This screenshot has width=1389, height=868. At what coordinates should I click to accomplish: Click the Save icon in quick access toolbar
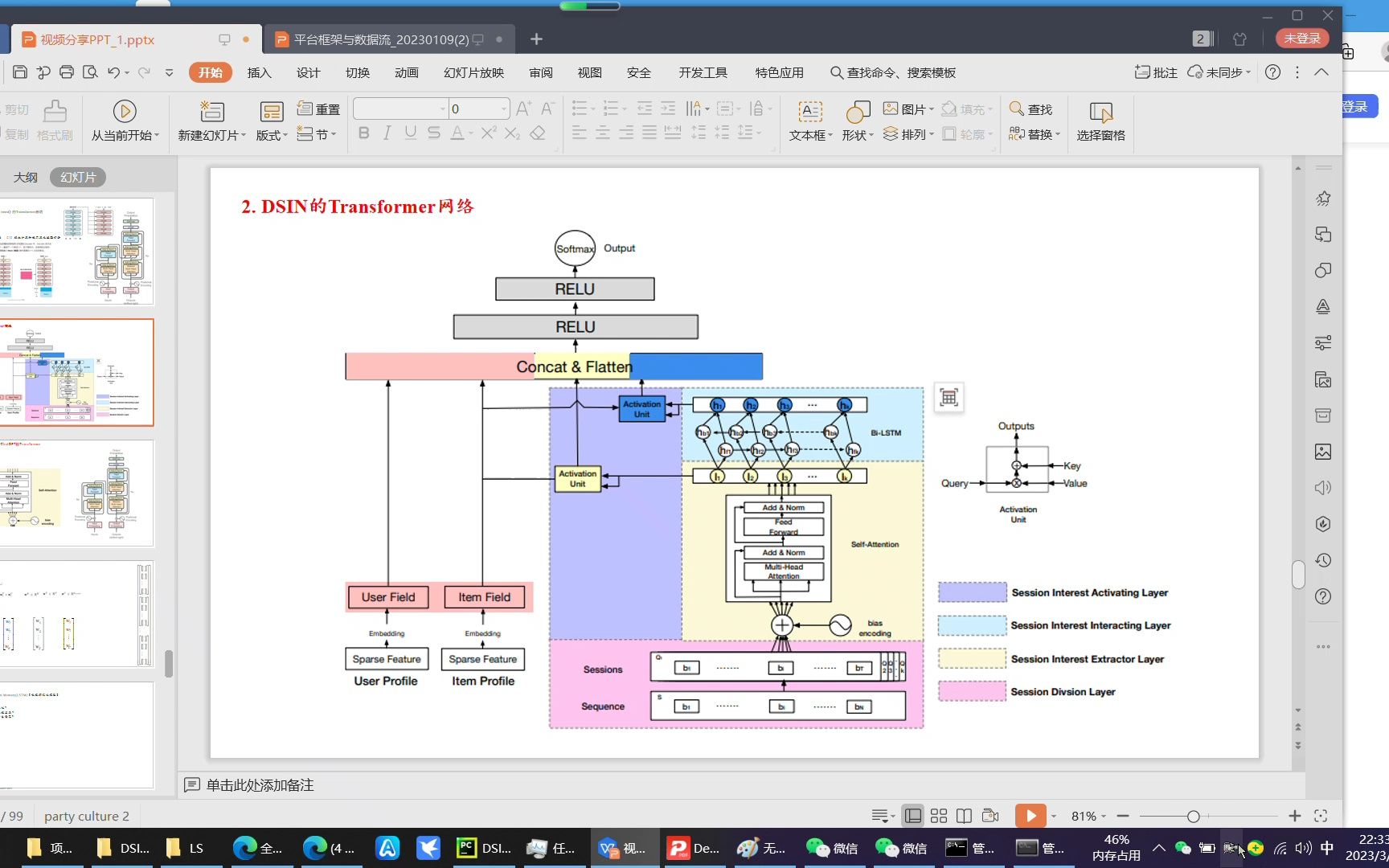pos(20,72)
